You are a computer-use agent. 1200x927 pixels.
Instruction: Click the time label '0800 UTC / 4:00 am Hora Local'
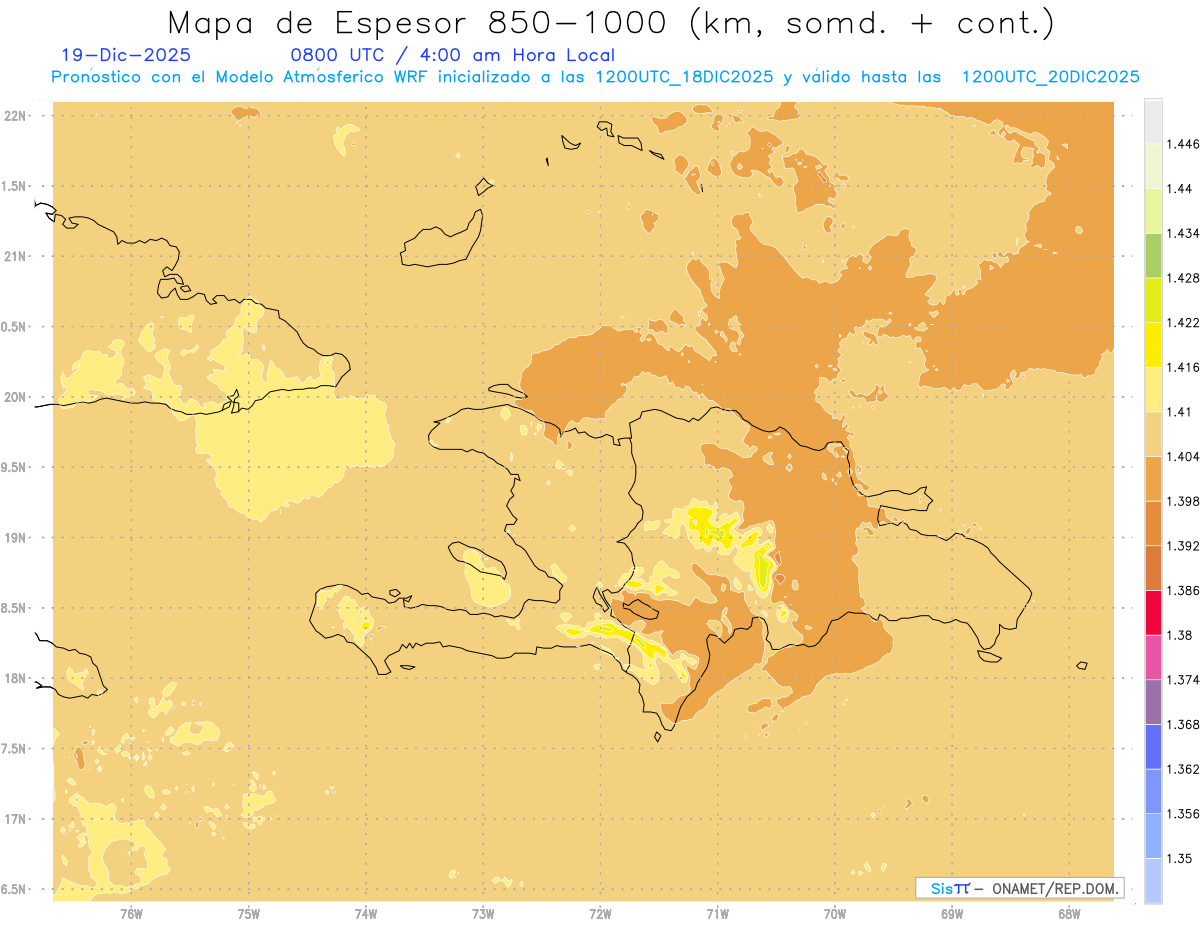point(452,56)
